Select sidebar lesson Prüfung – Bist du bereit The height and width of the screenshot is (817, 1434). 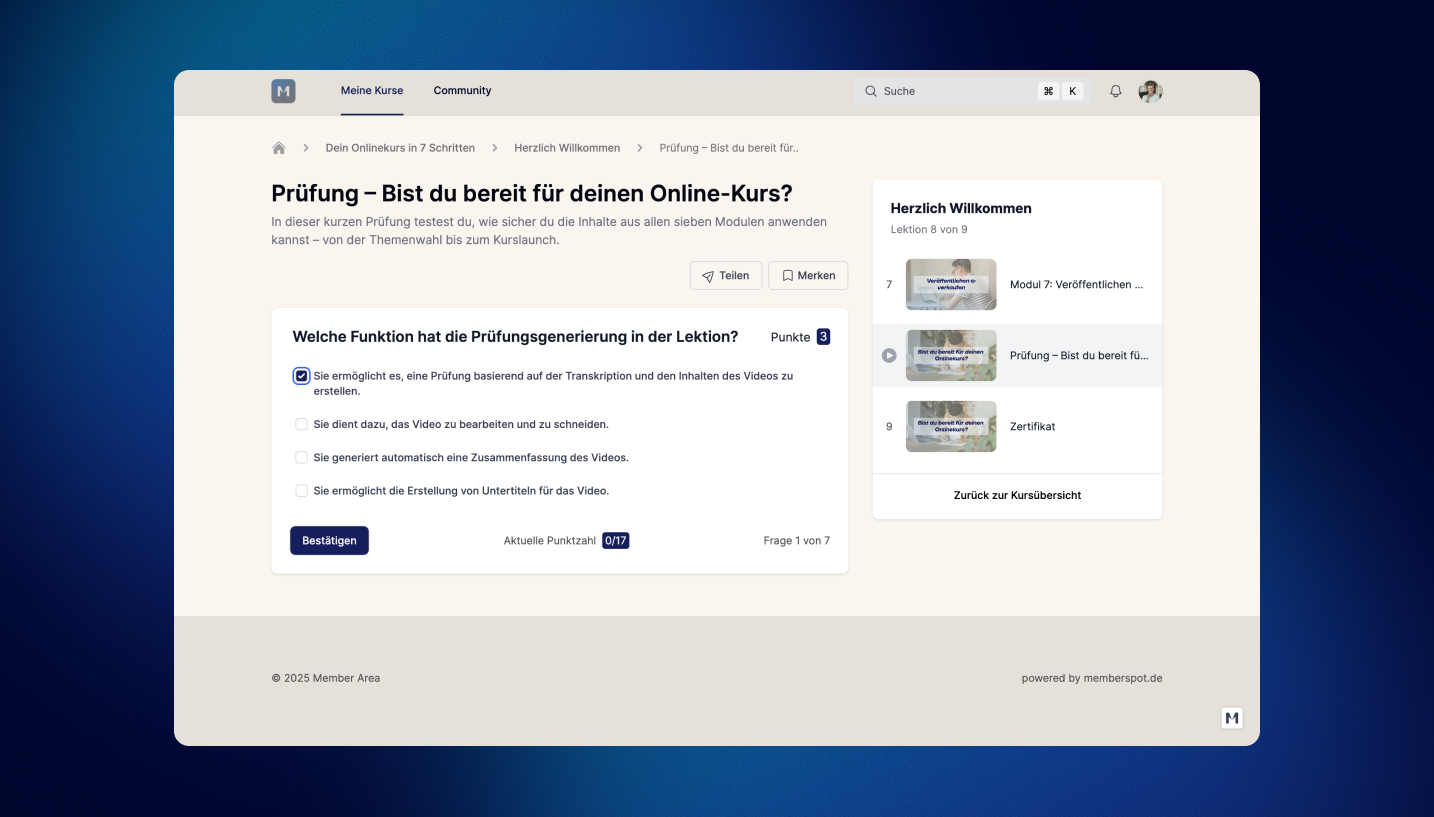(x=1079, y=356)
